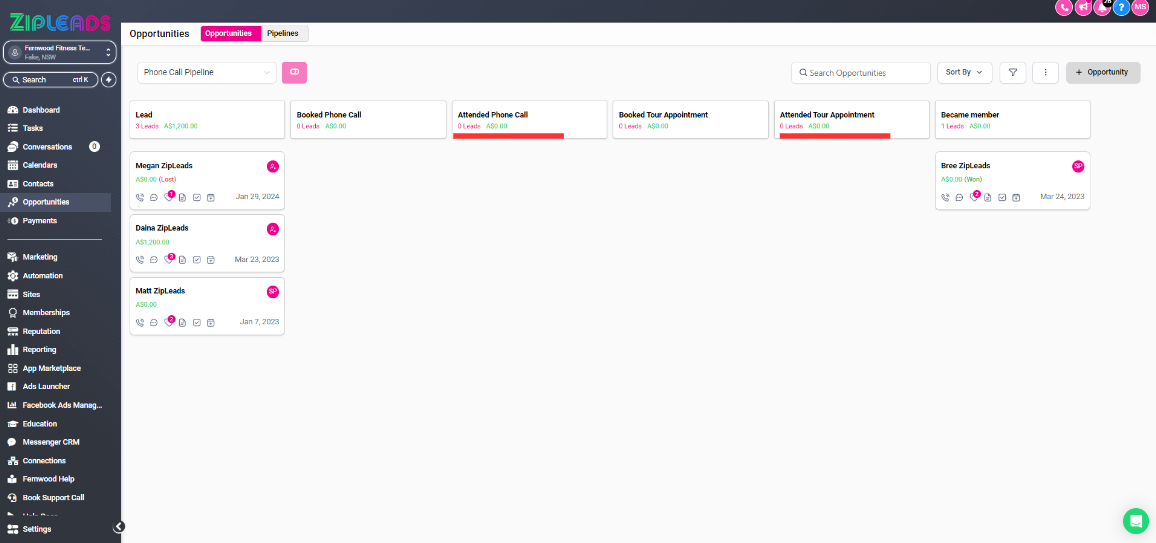
Task: Click the call icon on Bree ZipLeads card
Action: click(946, 197)
